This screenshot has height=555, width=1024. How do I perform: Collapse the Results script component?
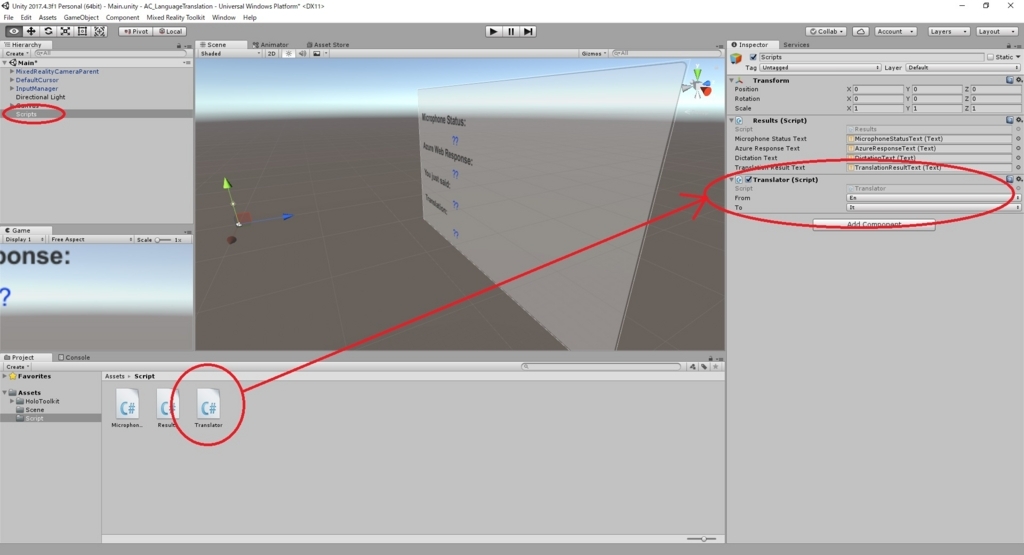point(731,120)
